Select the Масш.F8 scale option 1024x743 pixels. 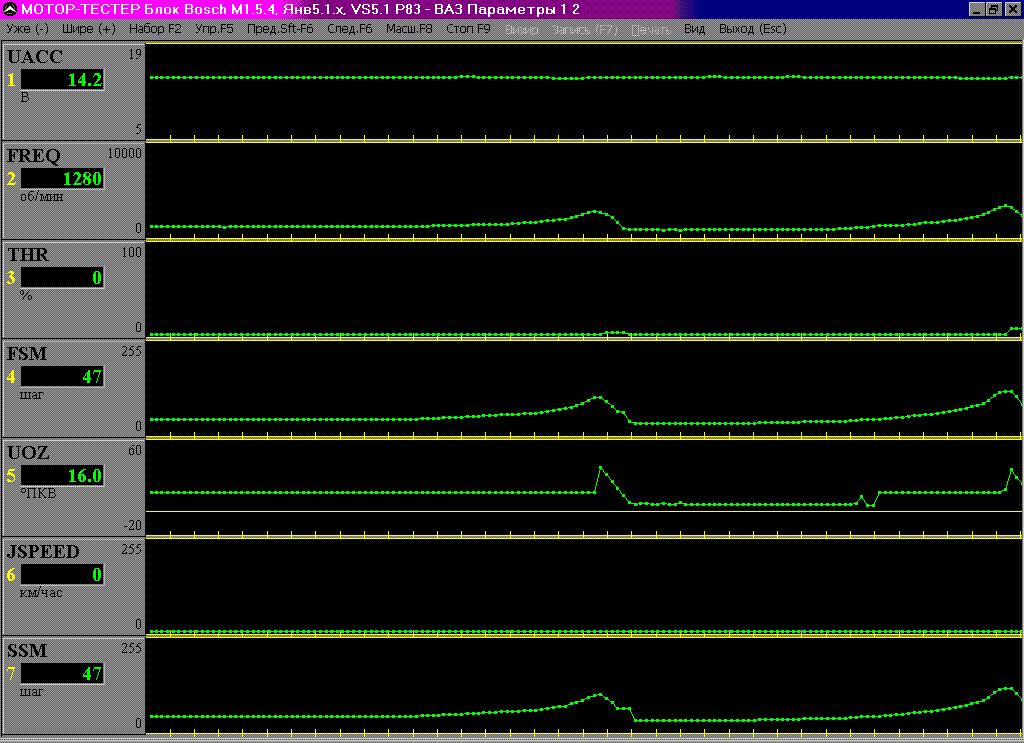click(409, 29)
